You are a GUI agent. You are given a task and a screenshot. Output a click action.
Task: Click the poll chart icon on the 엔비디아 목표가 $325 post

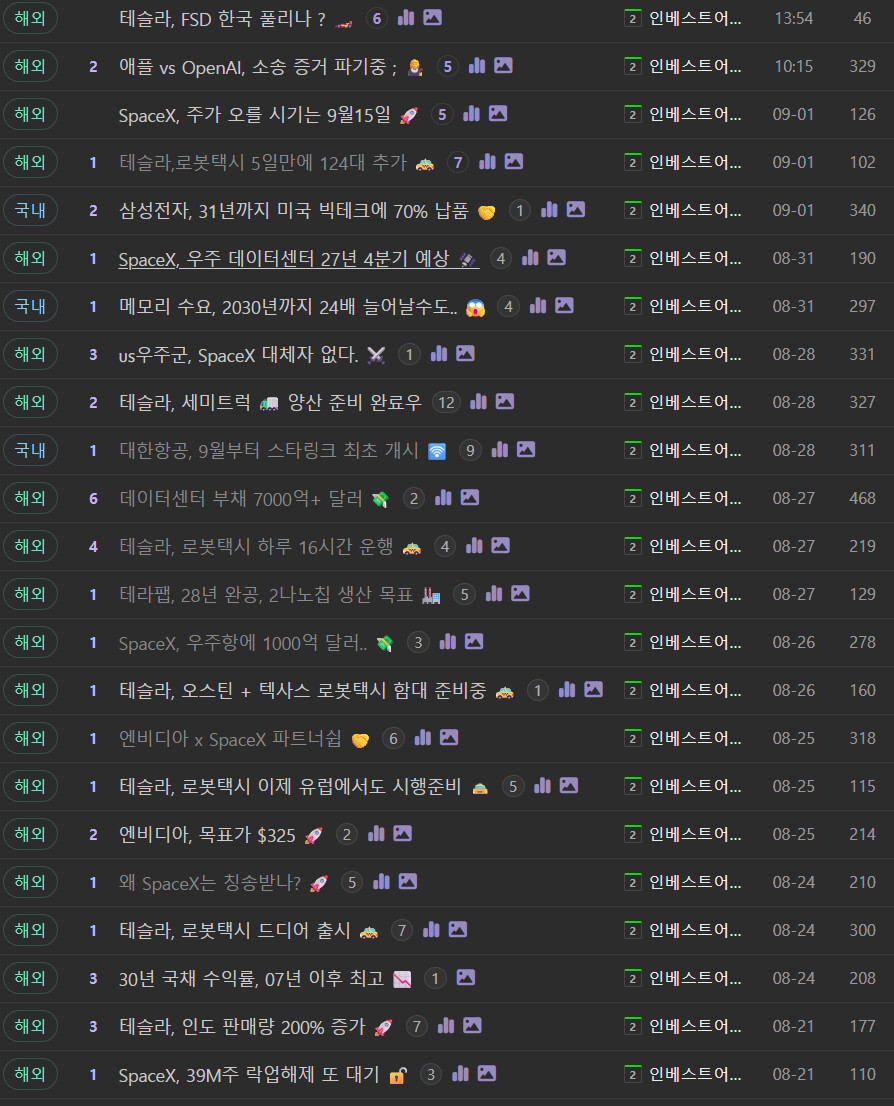point(376,833)
